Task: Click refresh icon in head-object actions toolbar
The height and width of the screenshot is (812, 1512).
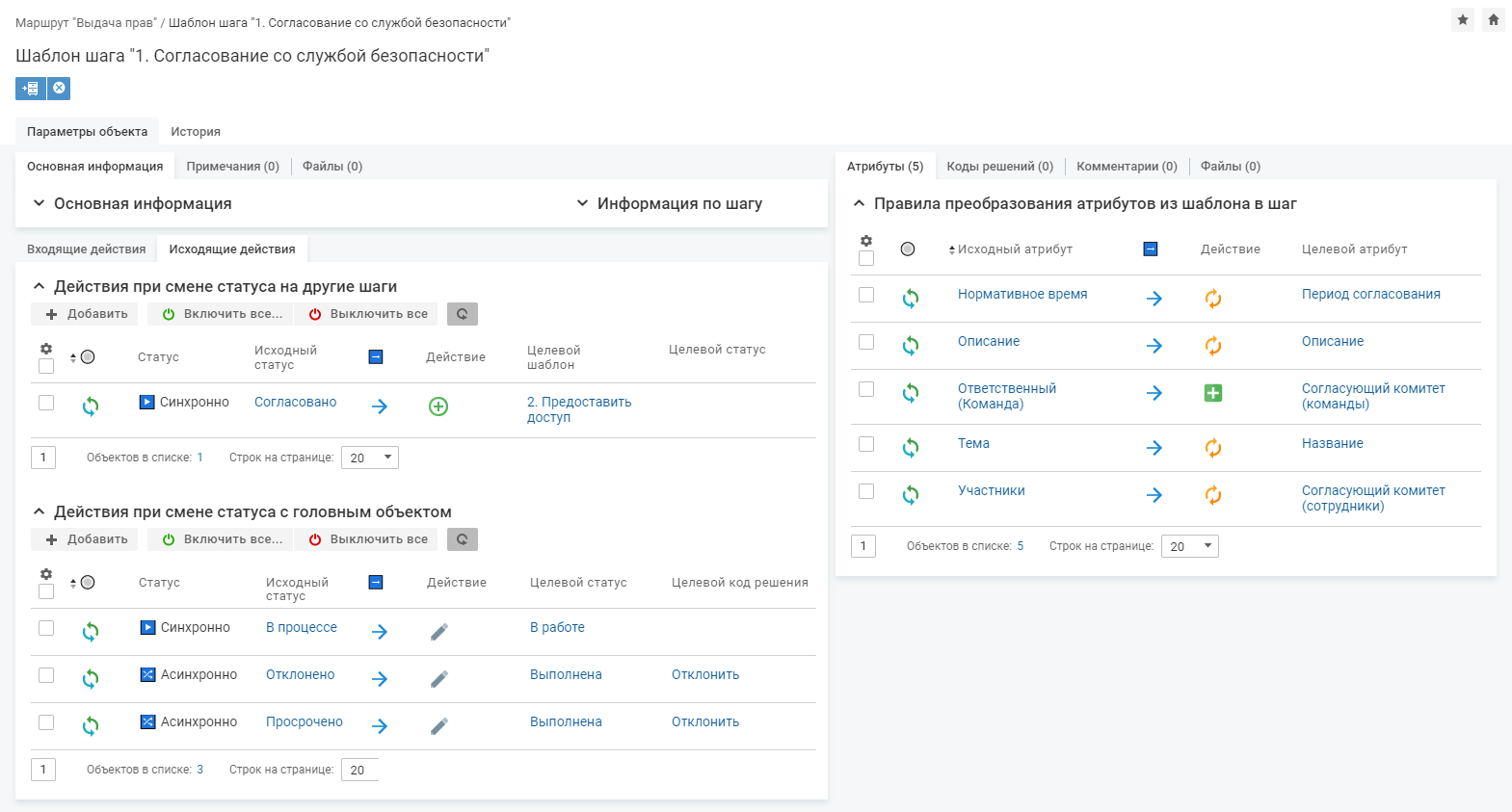Action: (x=463, y=539)
